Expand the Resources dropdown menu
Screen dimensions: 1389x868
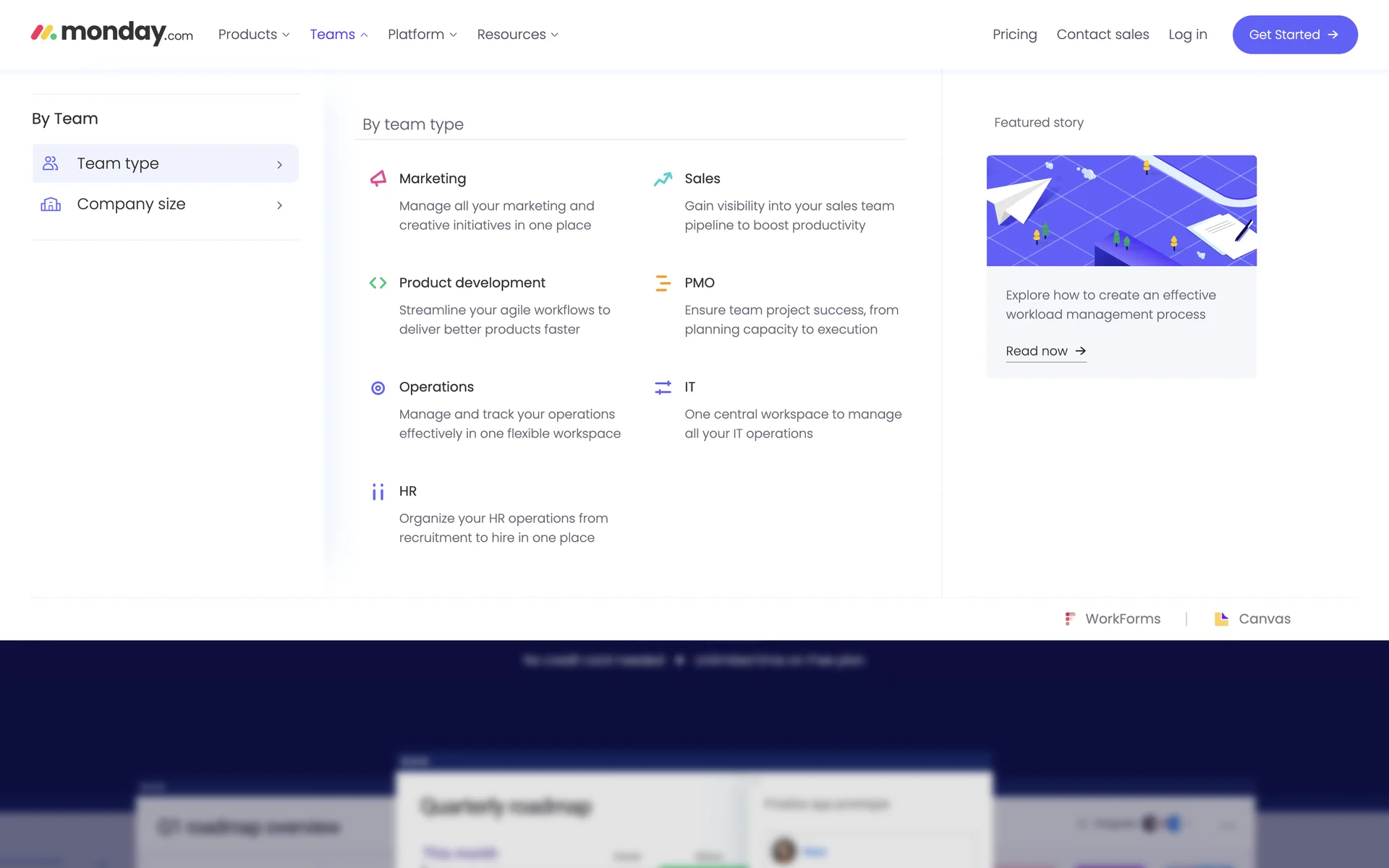coord(517,35)
